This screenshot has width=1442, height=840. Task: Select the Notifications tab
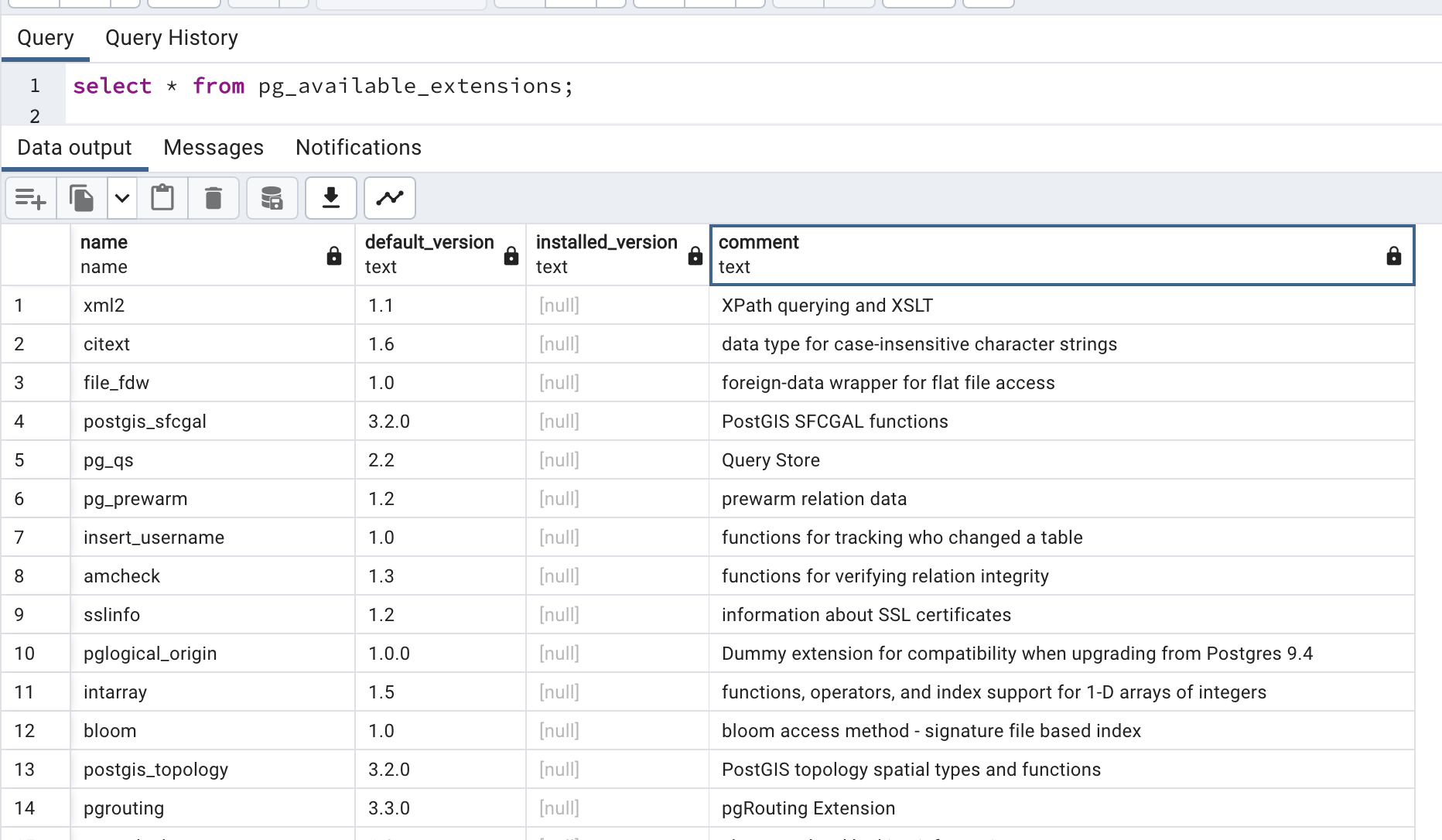(x=358, y=148)
